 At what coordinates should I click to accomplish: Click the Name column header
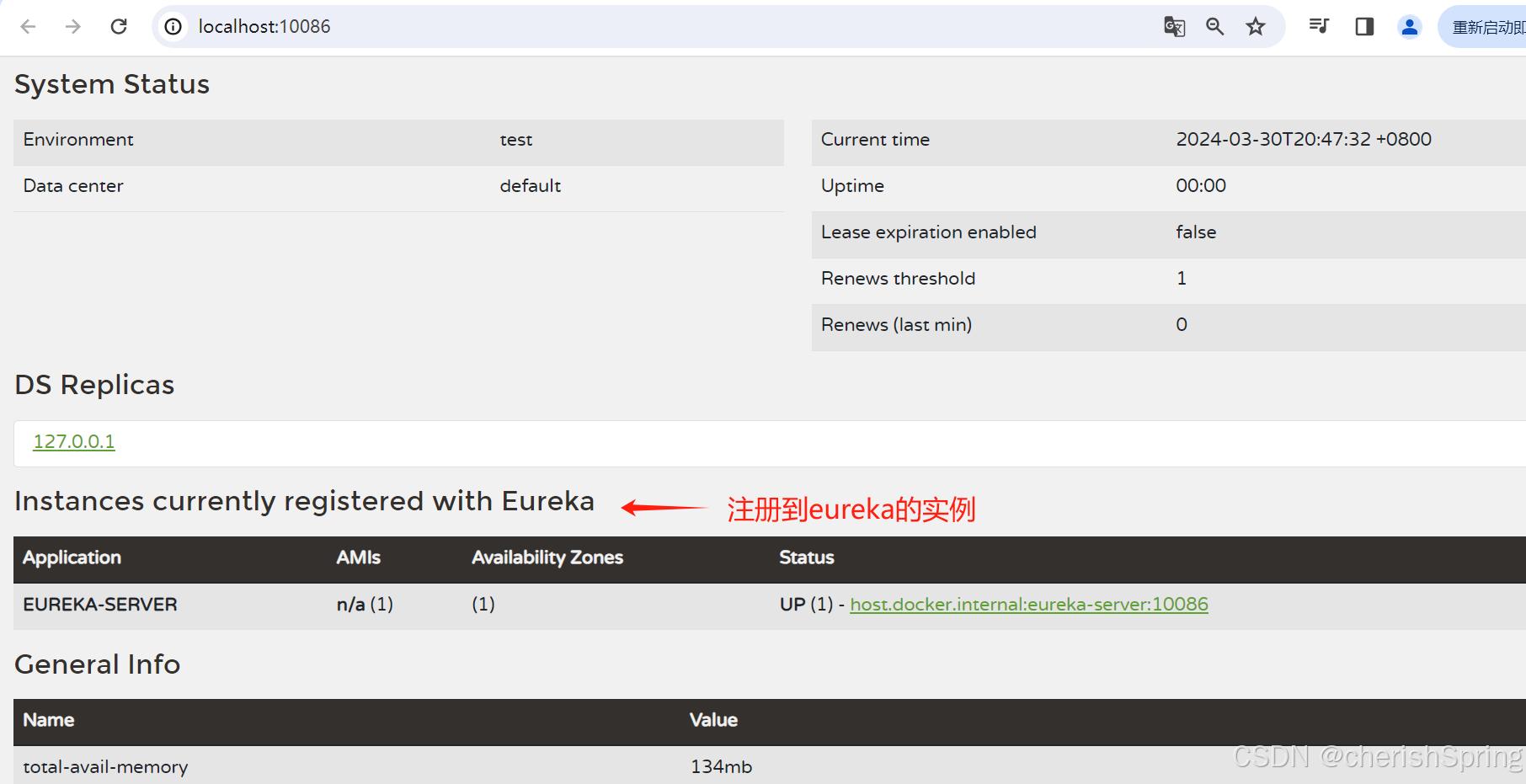(49, 720)
